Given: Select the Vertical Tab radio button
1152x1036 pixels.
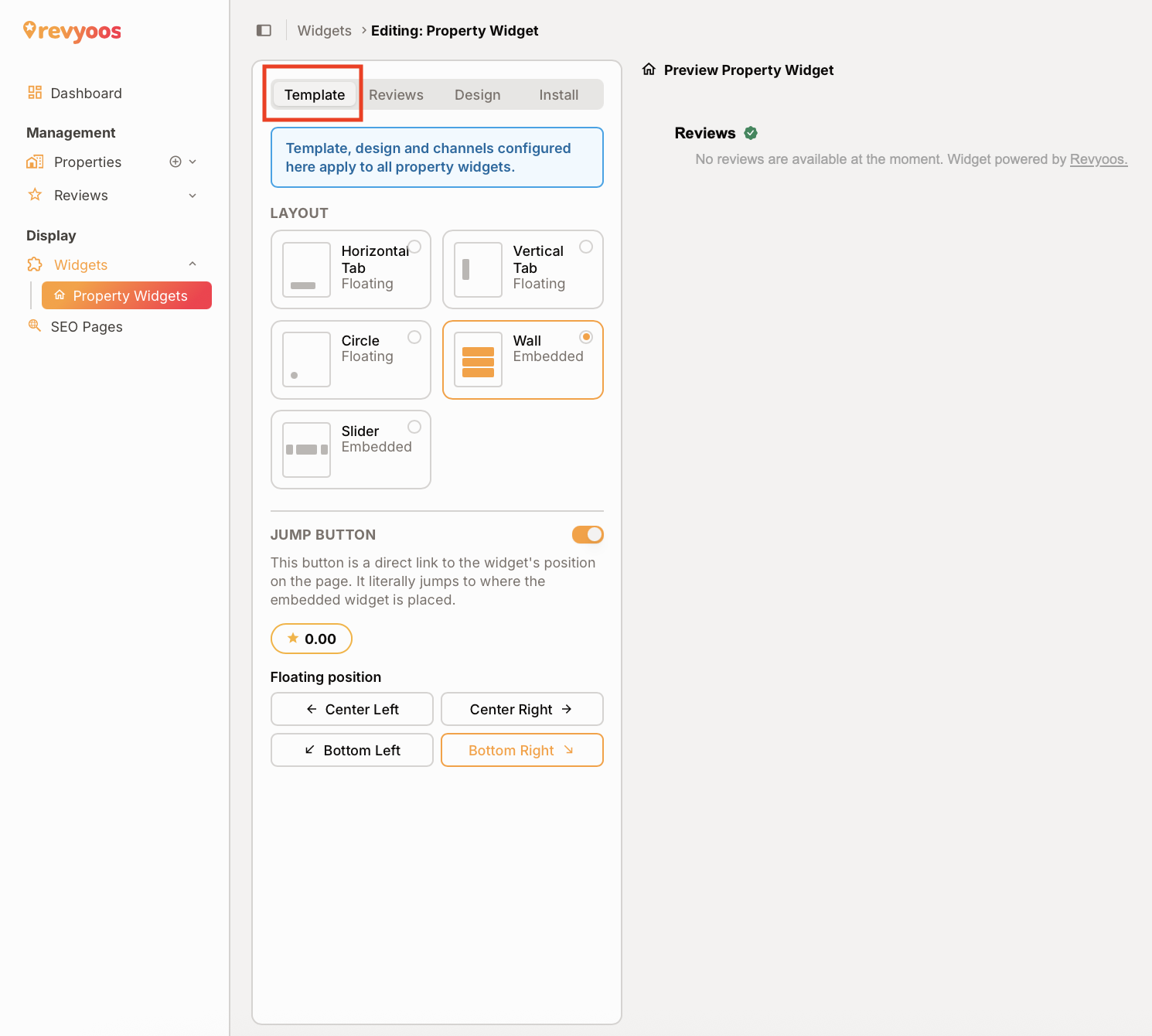Looking at the screenshot, I should tap(586, 247).
